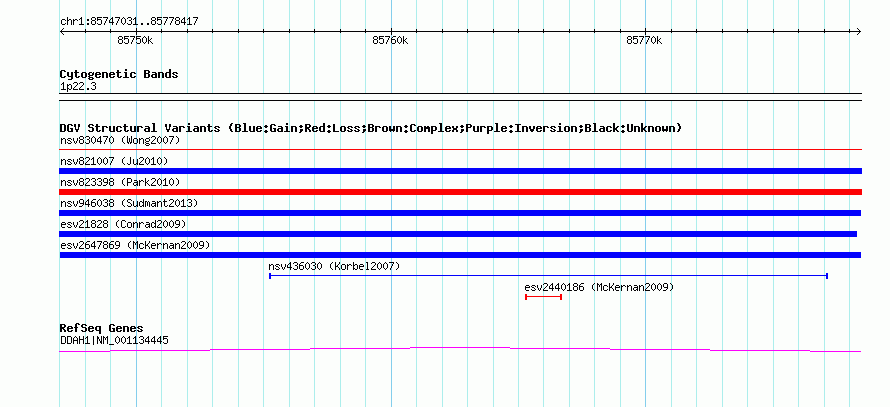Click the 85750k ruler tick label
Image resolution: width=890 pixels, height=407 pixels.
(x=135, y=40)
